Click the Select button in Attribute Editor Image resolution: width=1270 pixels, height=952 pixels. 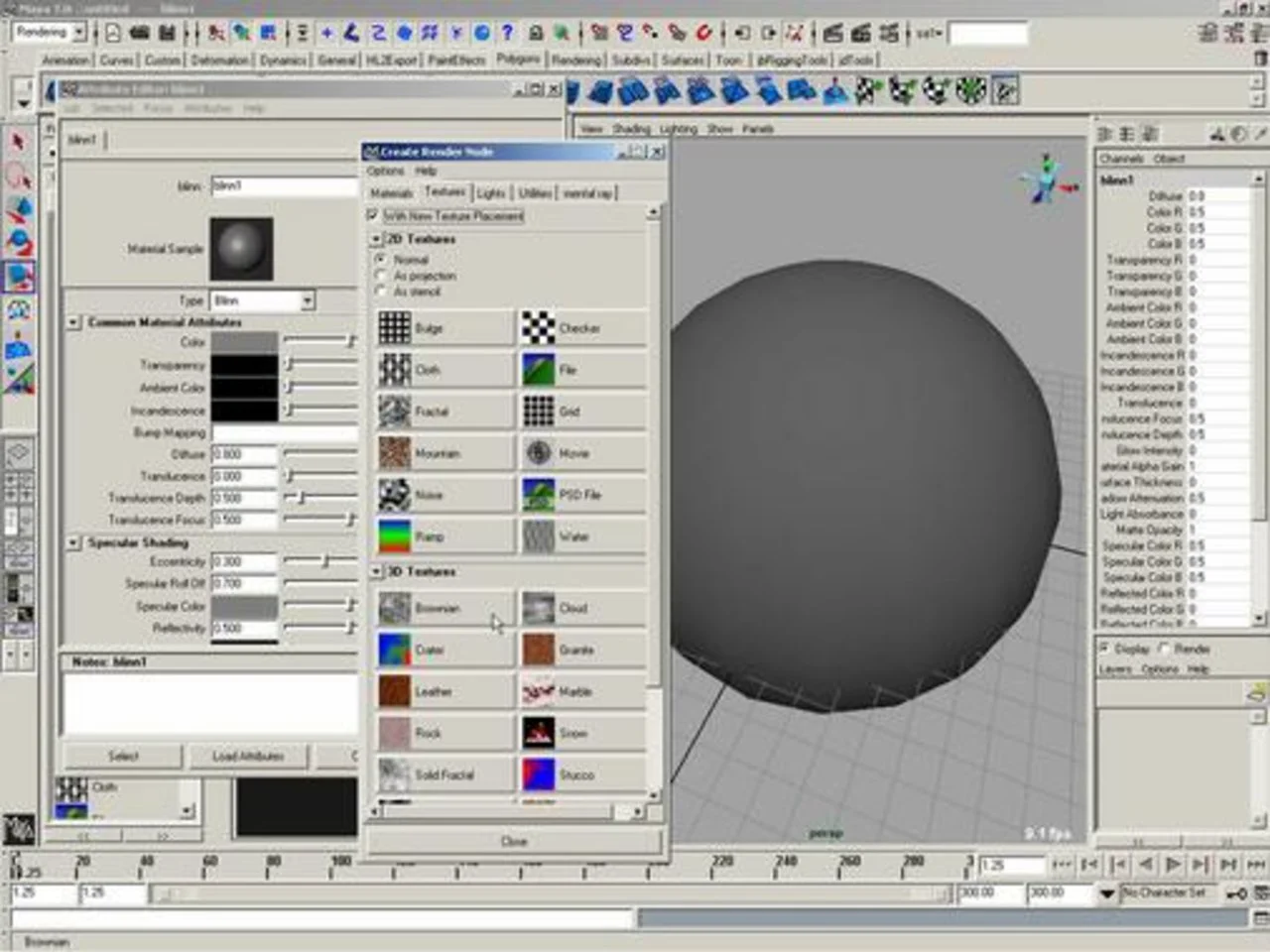point(124,756)
